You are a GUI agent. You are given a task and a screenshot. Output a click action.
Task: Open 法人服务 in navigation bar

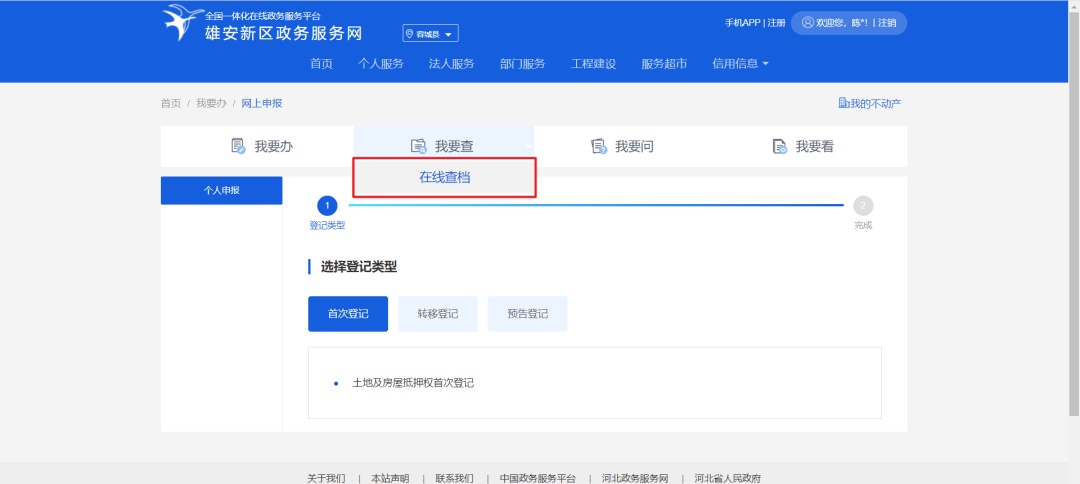[451, 63]
